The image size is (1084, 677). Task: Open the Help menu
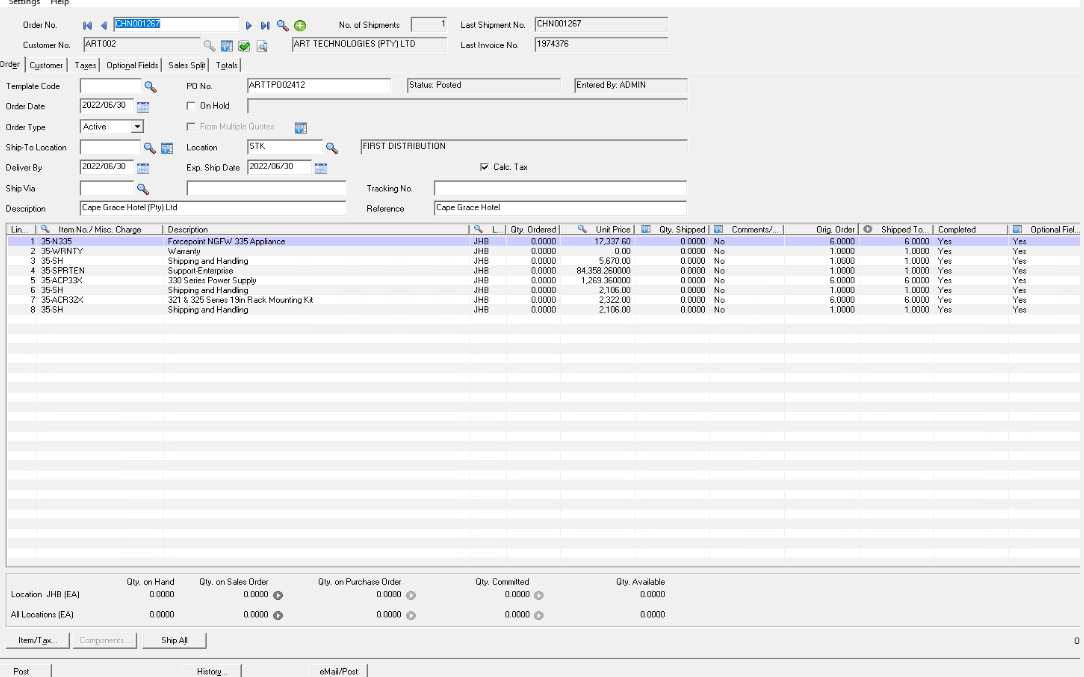[60, 3]
